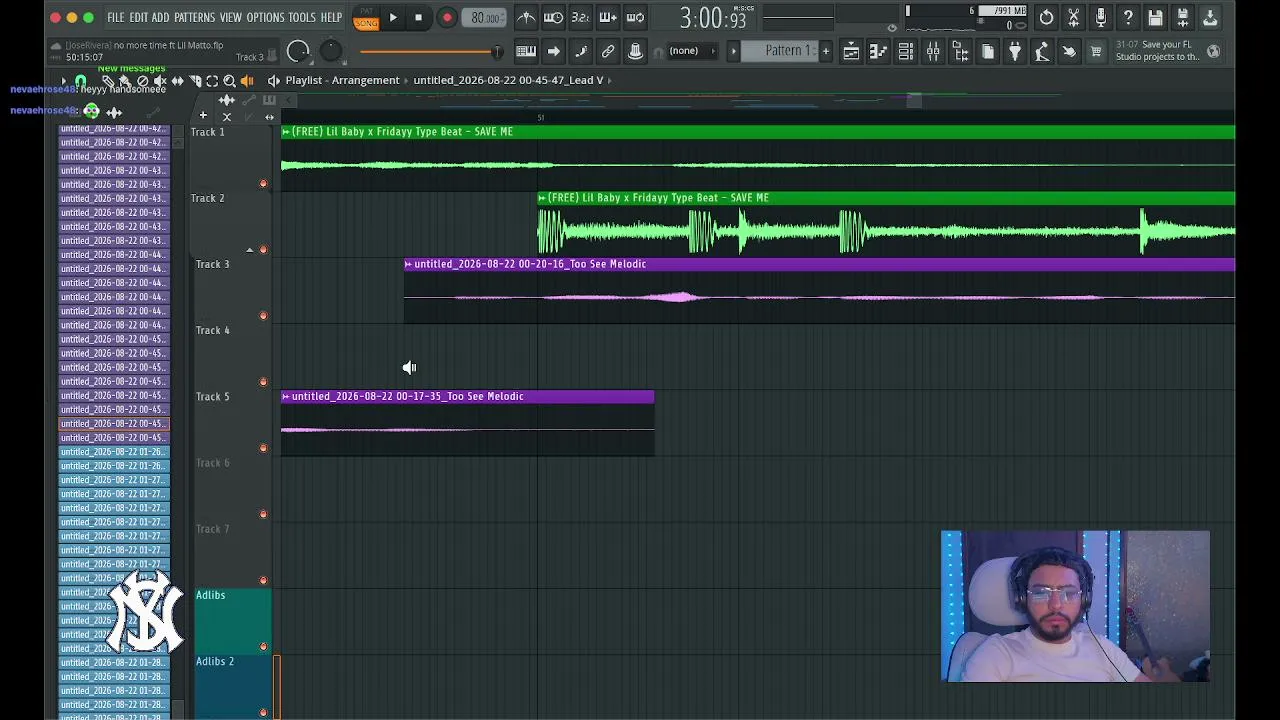Image resolution: width=1280 pixels, height=720 pixels.
Task: Click the master volume knob
Action: click(298, 52)
